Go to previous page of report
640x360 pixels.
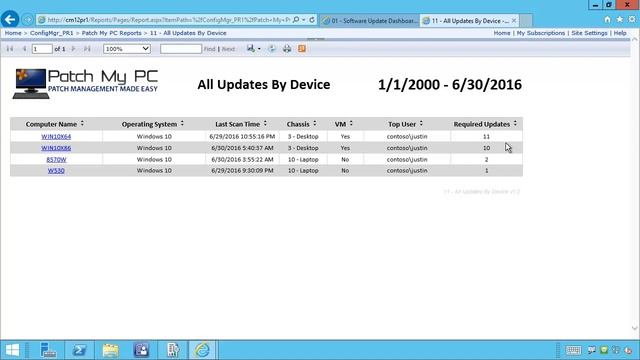(24, 49)
